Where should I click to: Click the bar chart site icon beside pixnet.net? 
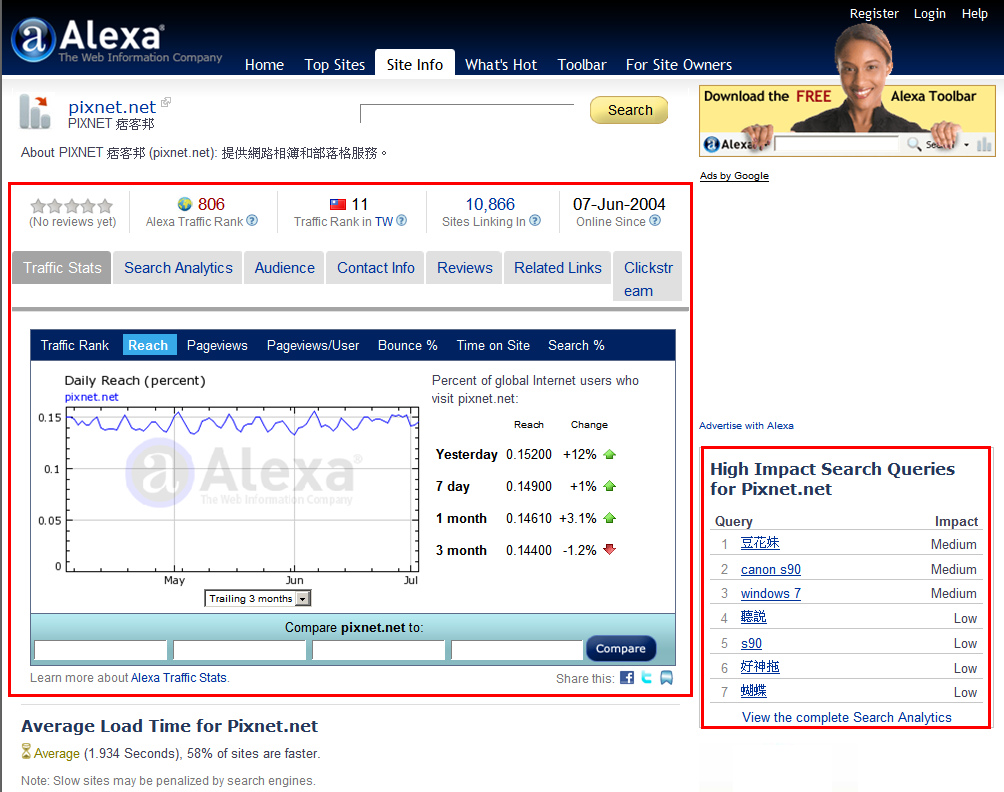point(35,111)
